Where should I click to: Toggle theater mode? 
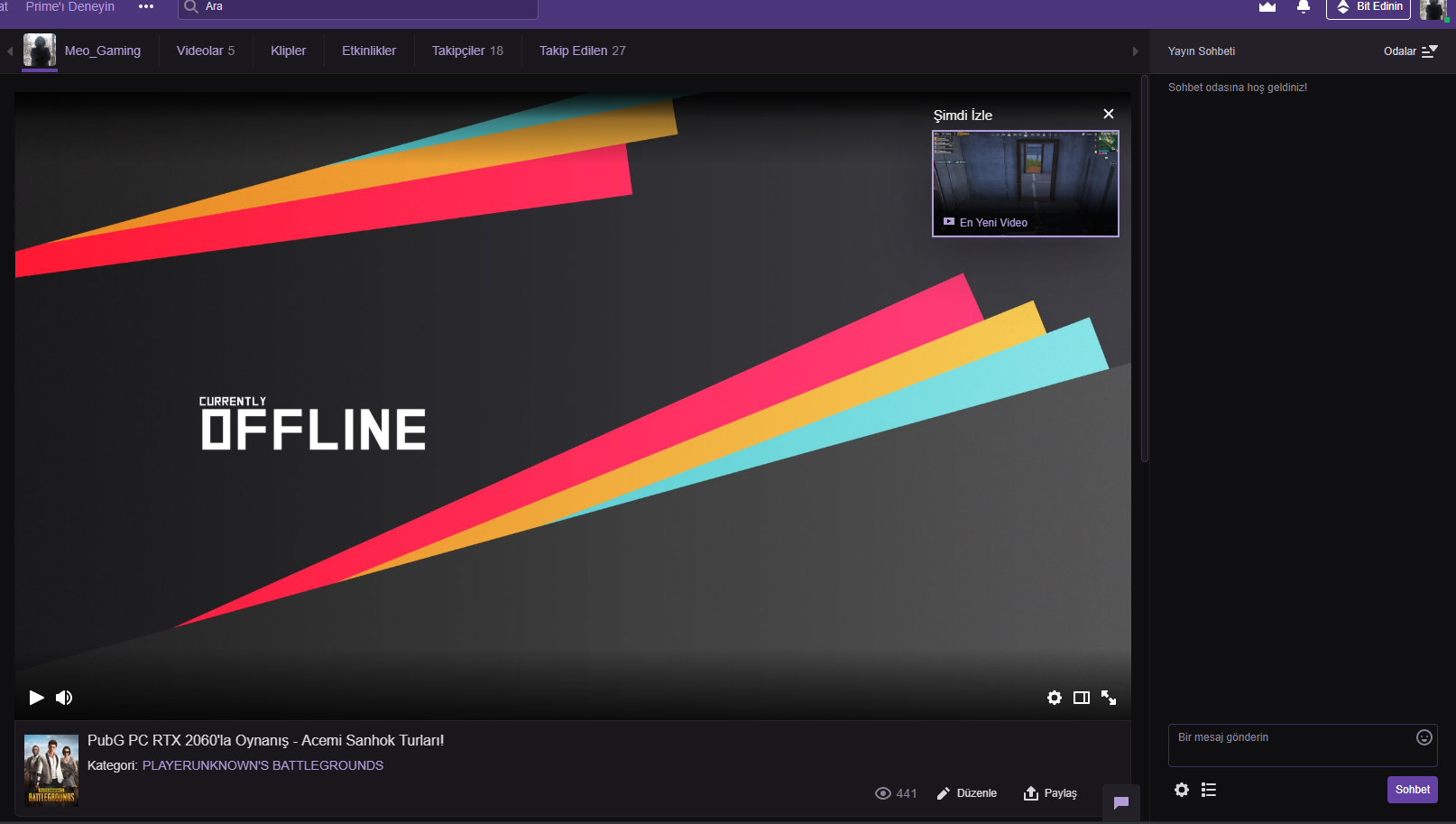coord(1082,698)
